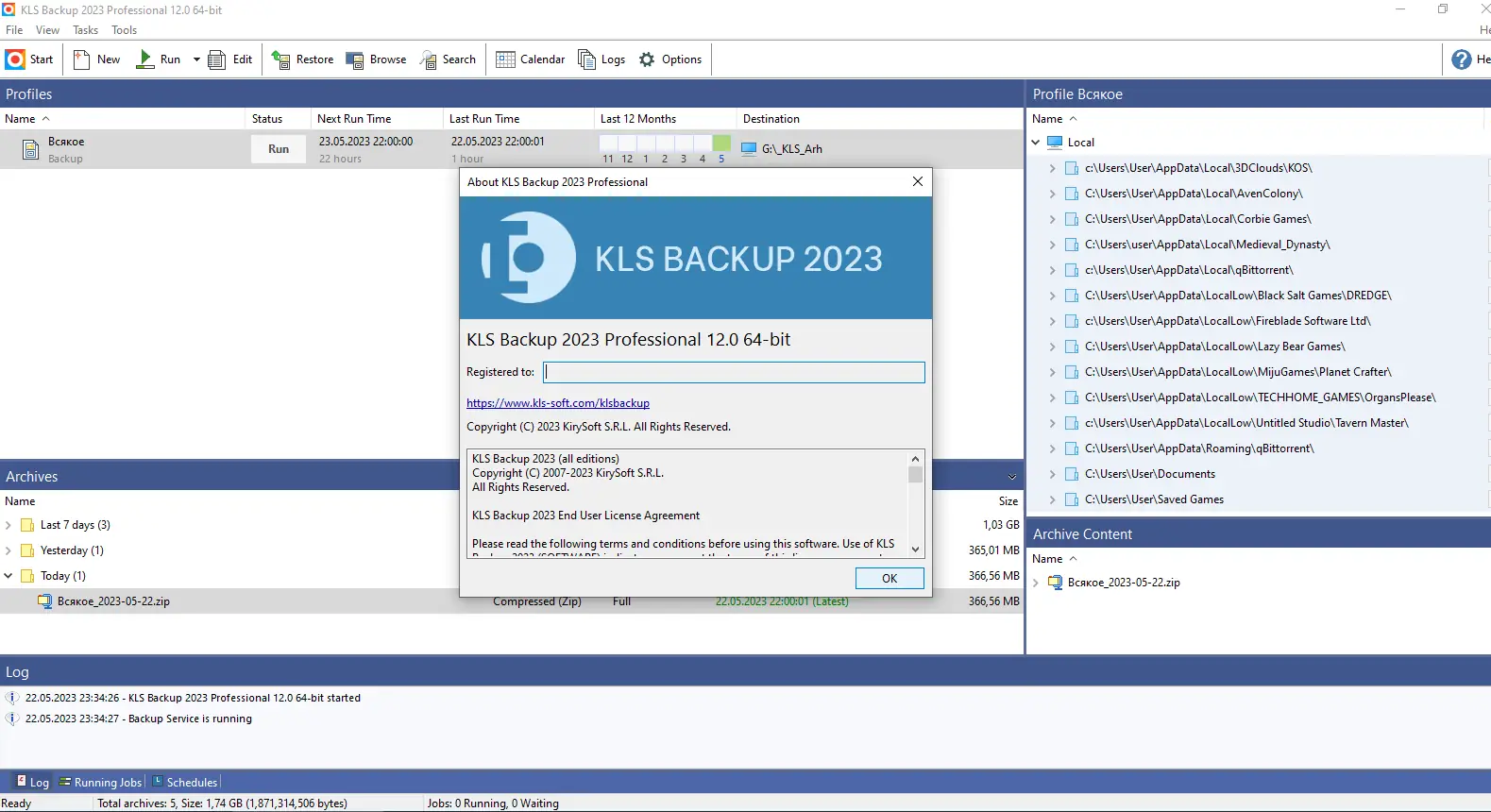The image size is (1491, 812).
Task: Open the Tools menu
Action: [x=125, y=30]
